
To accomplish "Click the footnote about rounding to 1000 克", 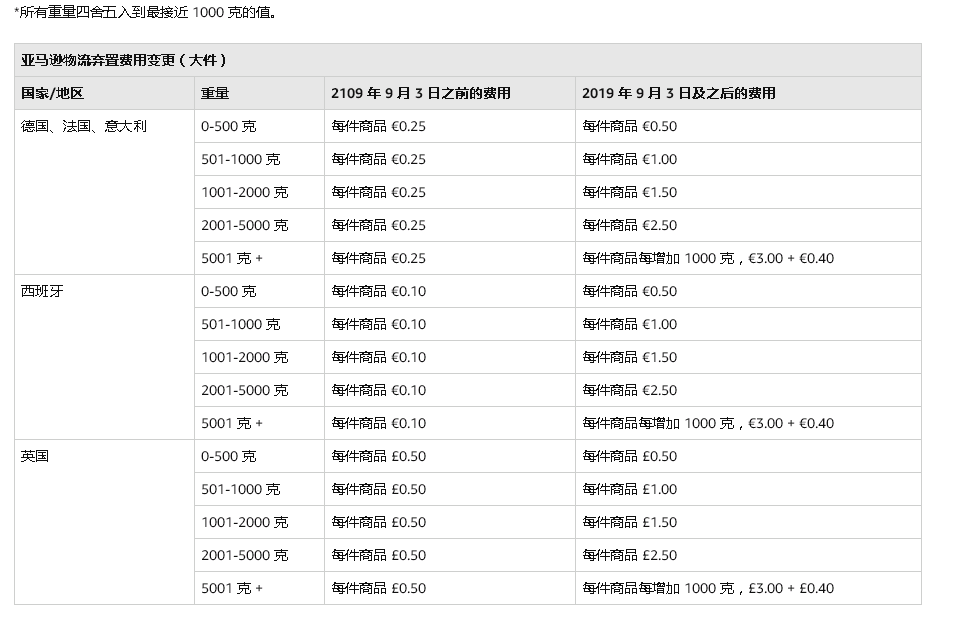I will tap(140, 13).
